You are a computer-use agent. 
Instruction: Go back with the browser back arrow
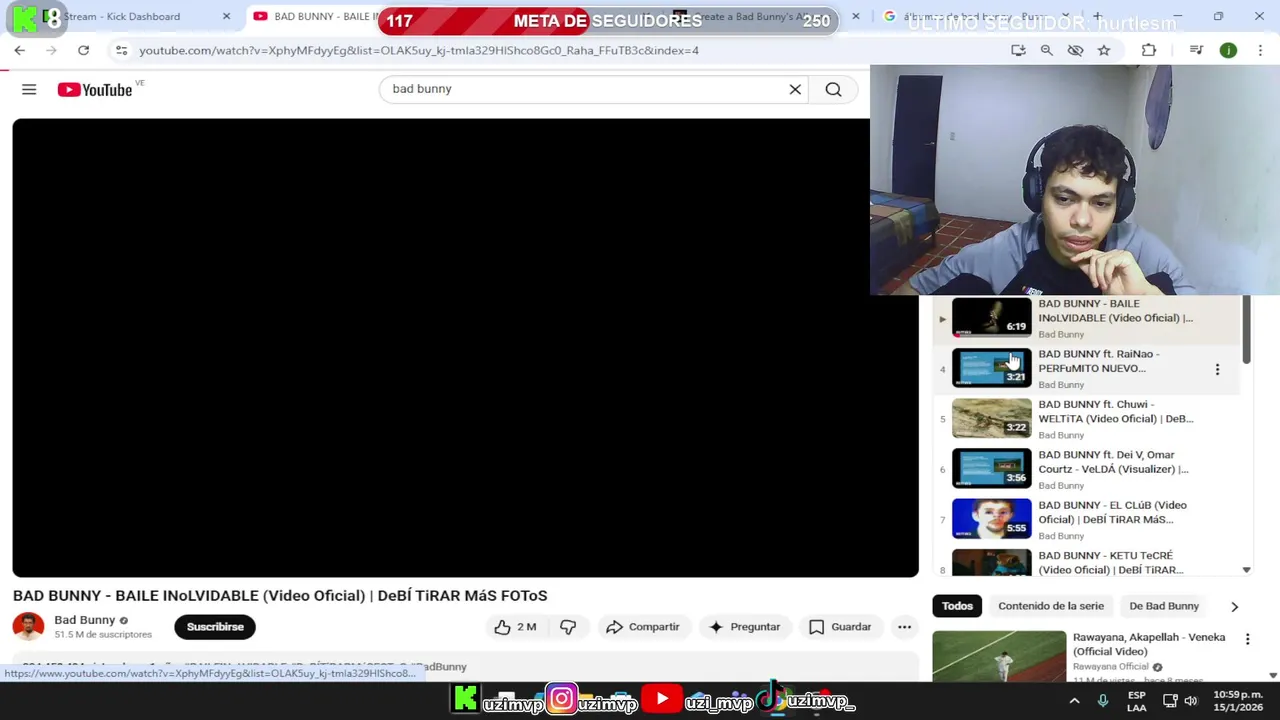tap(19, 50)
